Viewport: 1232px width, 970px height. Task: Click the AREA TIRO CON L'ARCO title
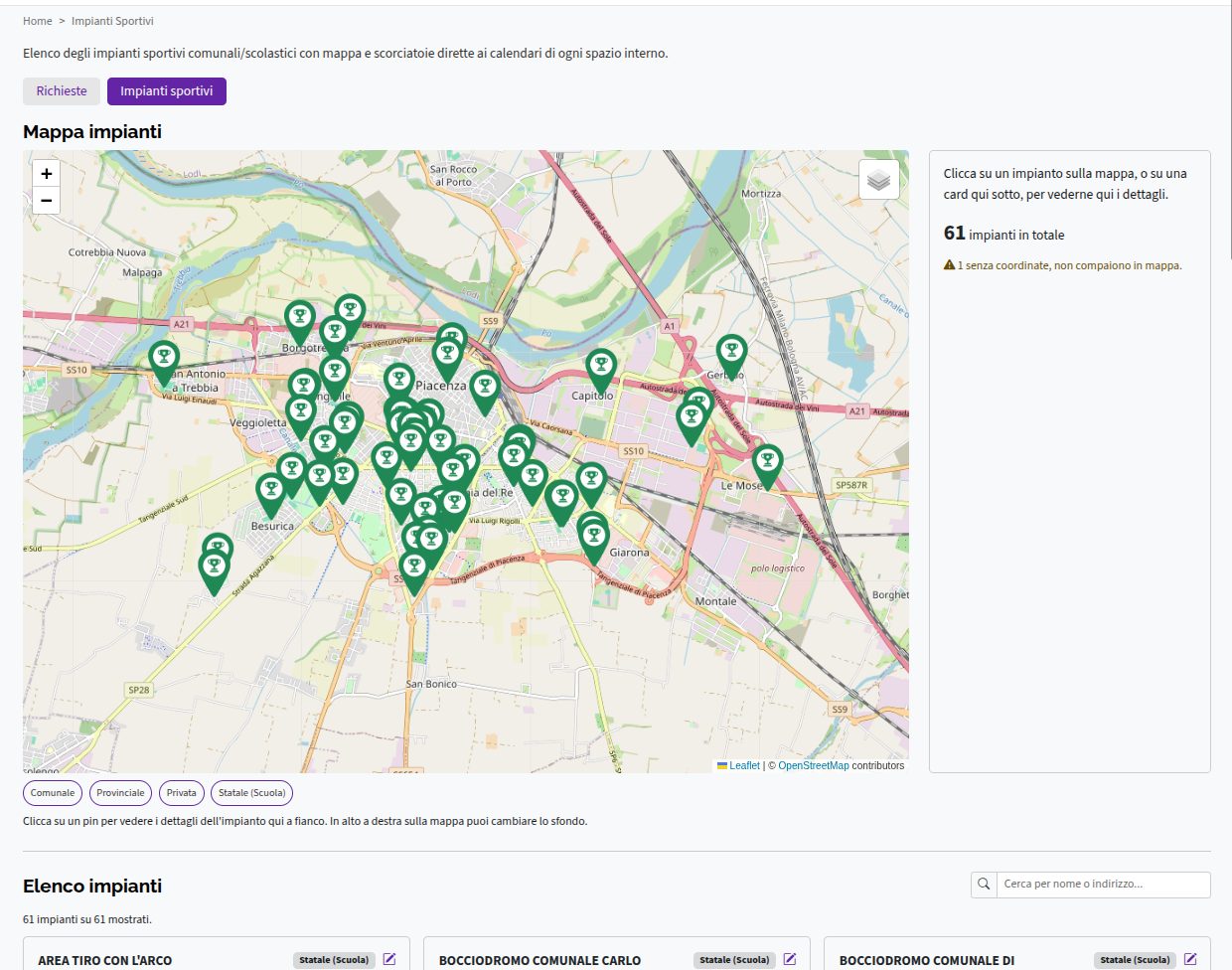tap(105, 961)
